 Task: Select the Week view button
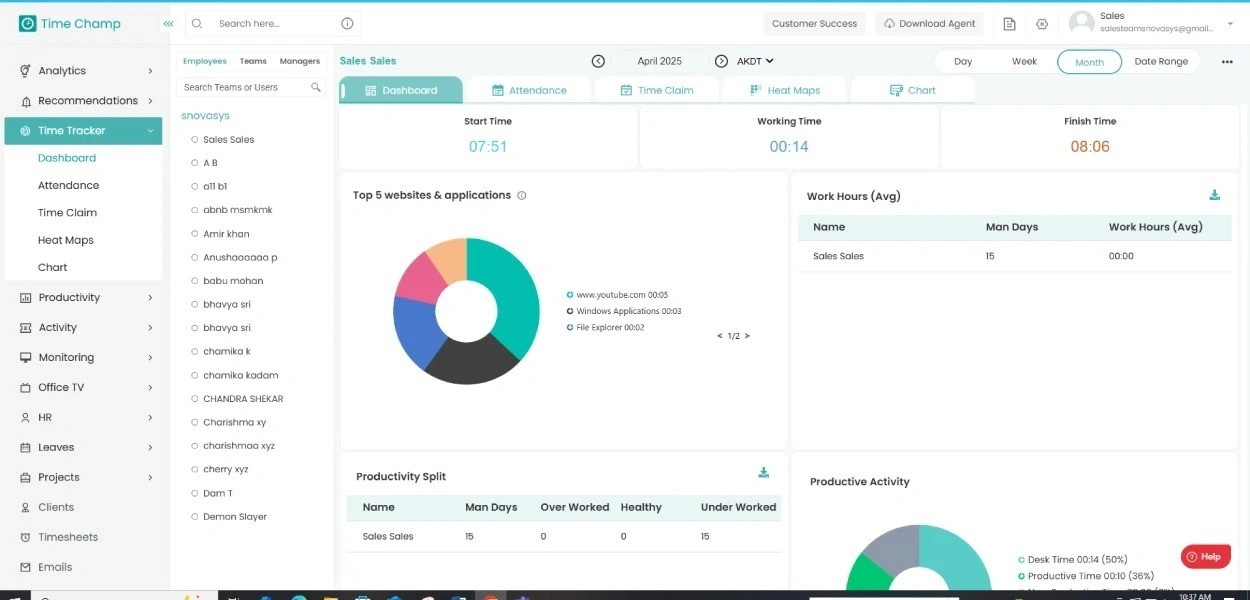pyautogui.click(x=1024, y=62)
